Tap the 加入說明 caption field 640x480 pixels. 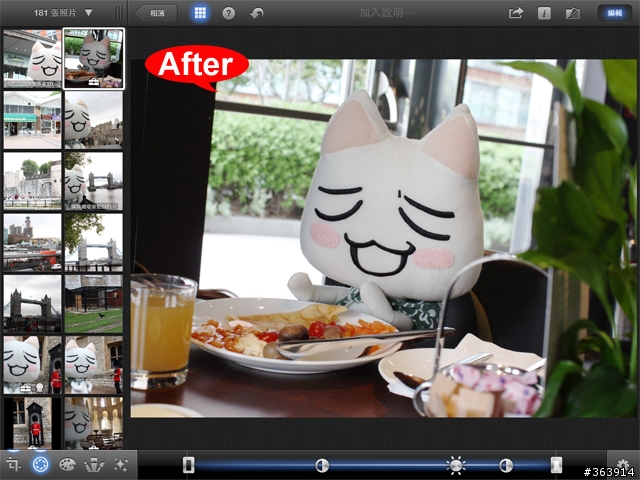pos(387,13)
